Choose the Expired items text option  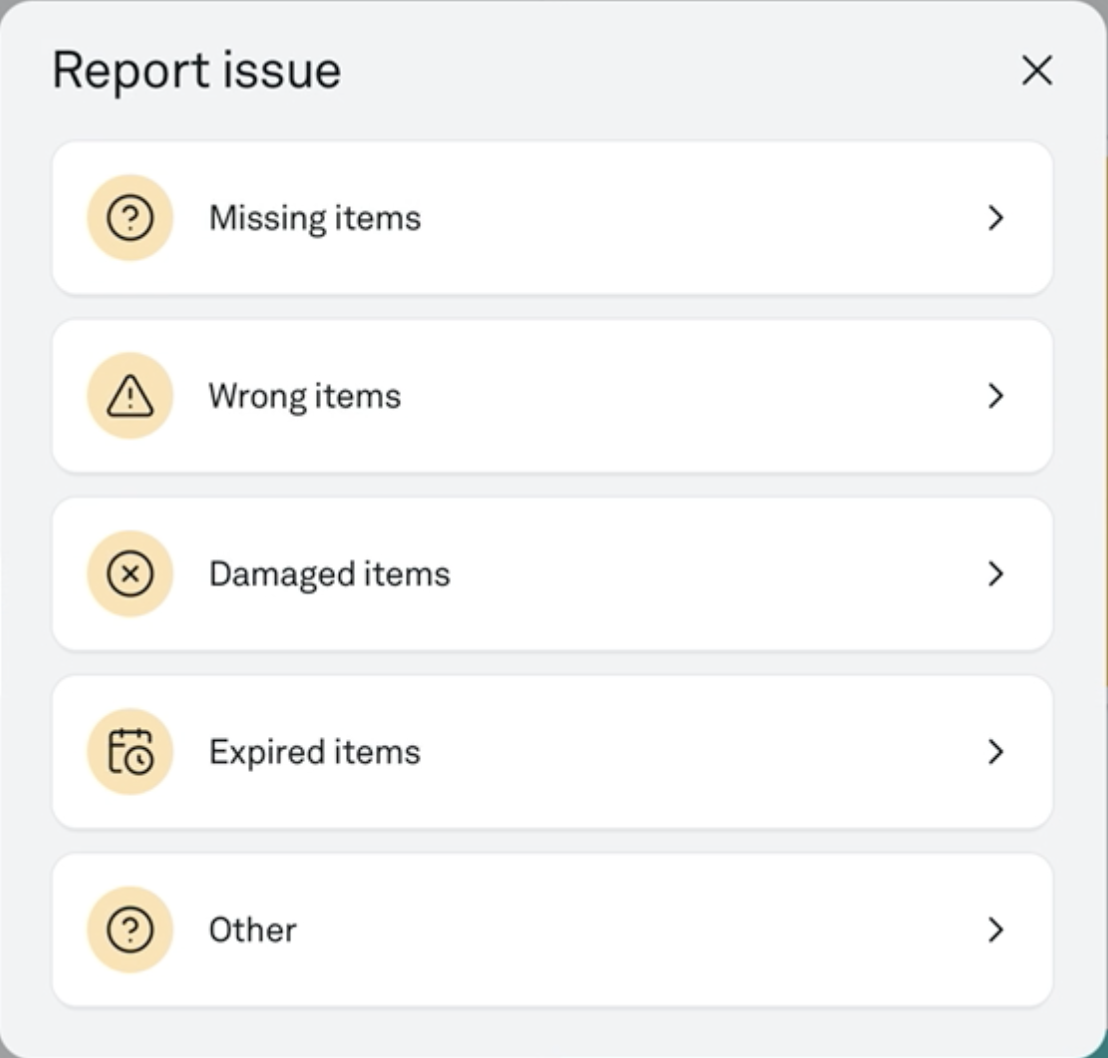coord(315,753)
